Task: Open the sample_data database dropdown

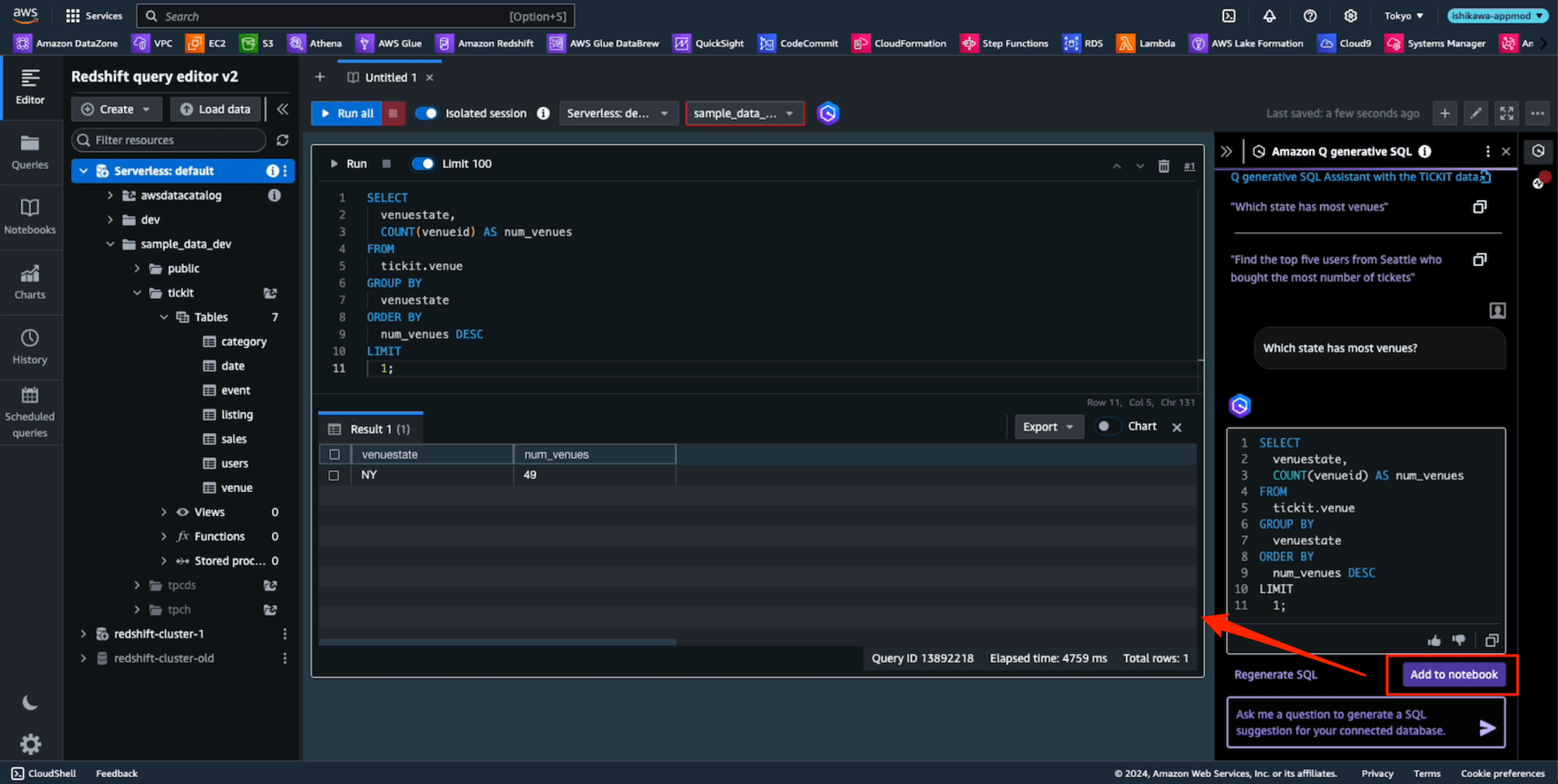Action: click(x=744, y=114)
